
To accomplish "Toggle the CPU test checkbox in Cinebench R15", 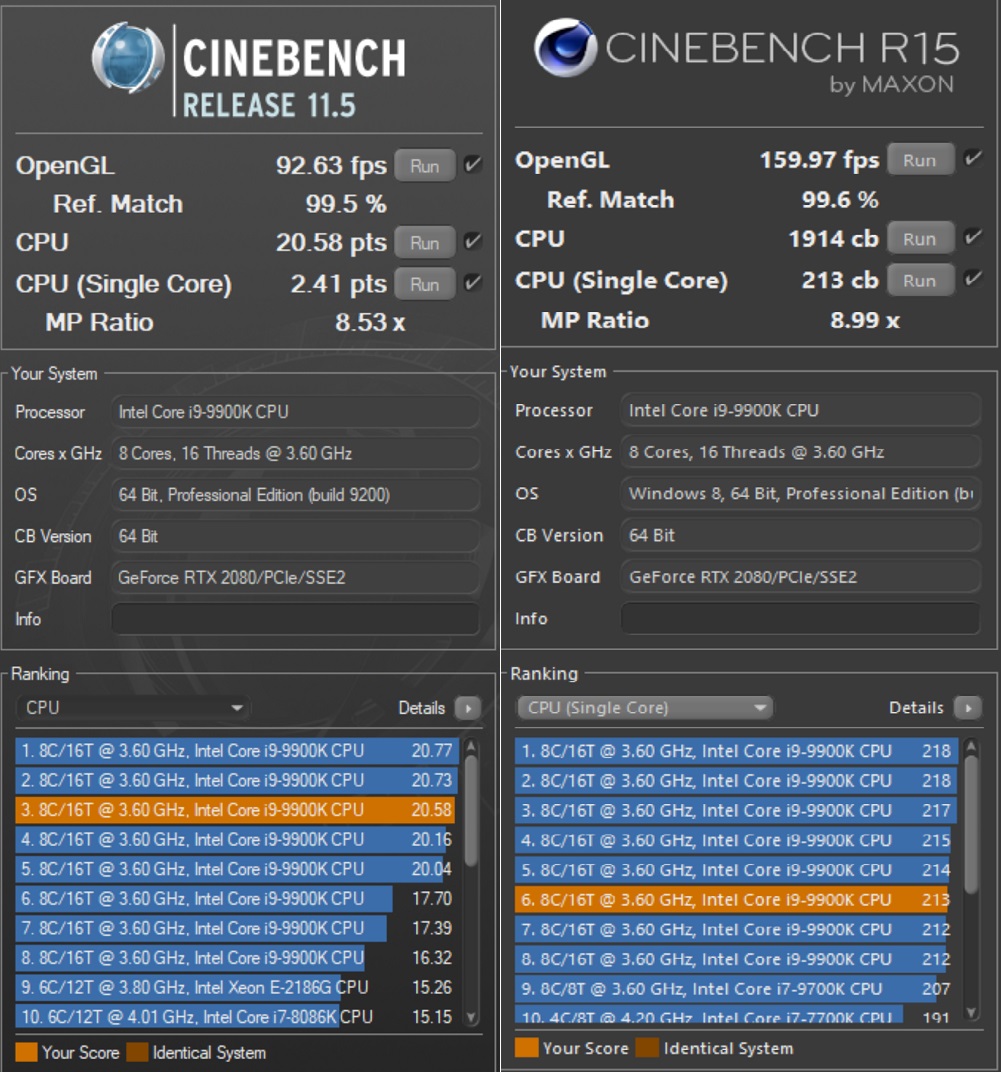I will click(972, 239).
